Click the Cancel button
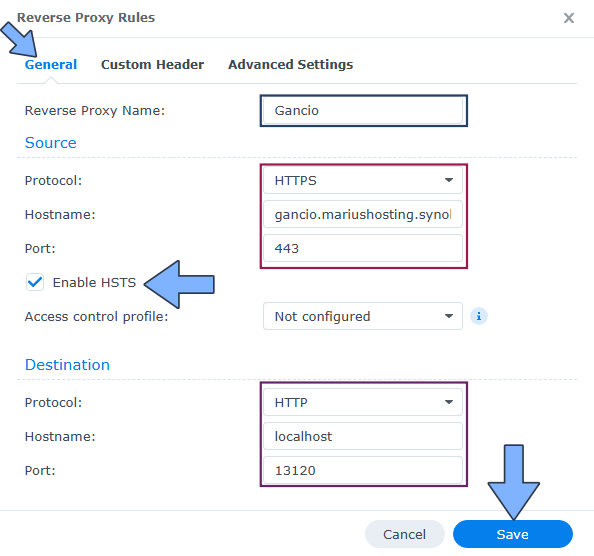The image size is (594, 556). (x=404, y=534)
